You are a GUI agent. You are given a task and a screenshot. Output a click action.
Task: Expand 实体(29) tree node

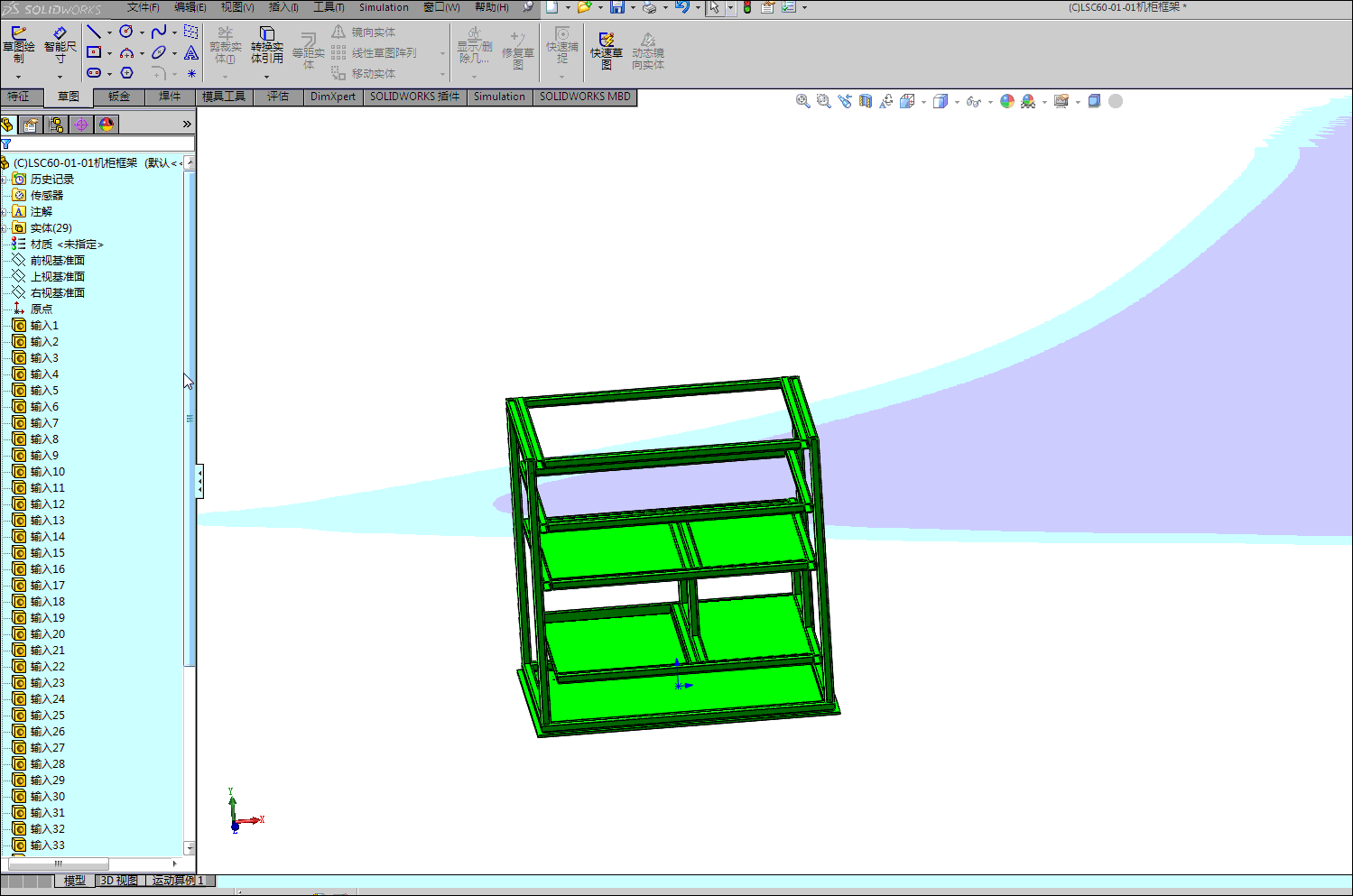(5, 228)
